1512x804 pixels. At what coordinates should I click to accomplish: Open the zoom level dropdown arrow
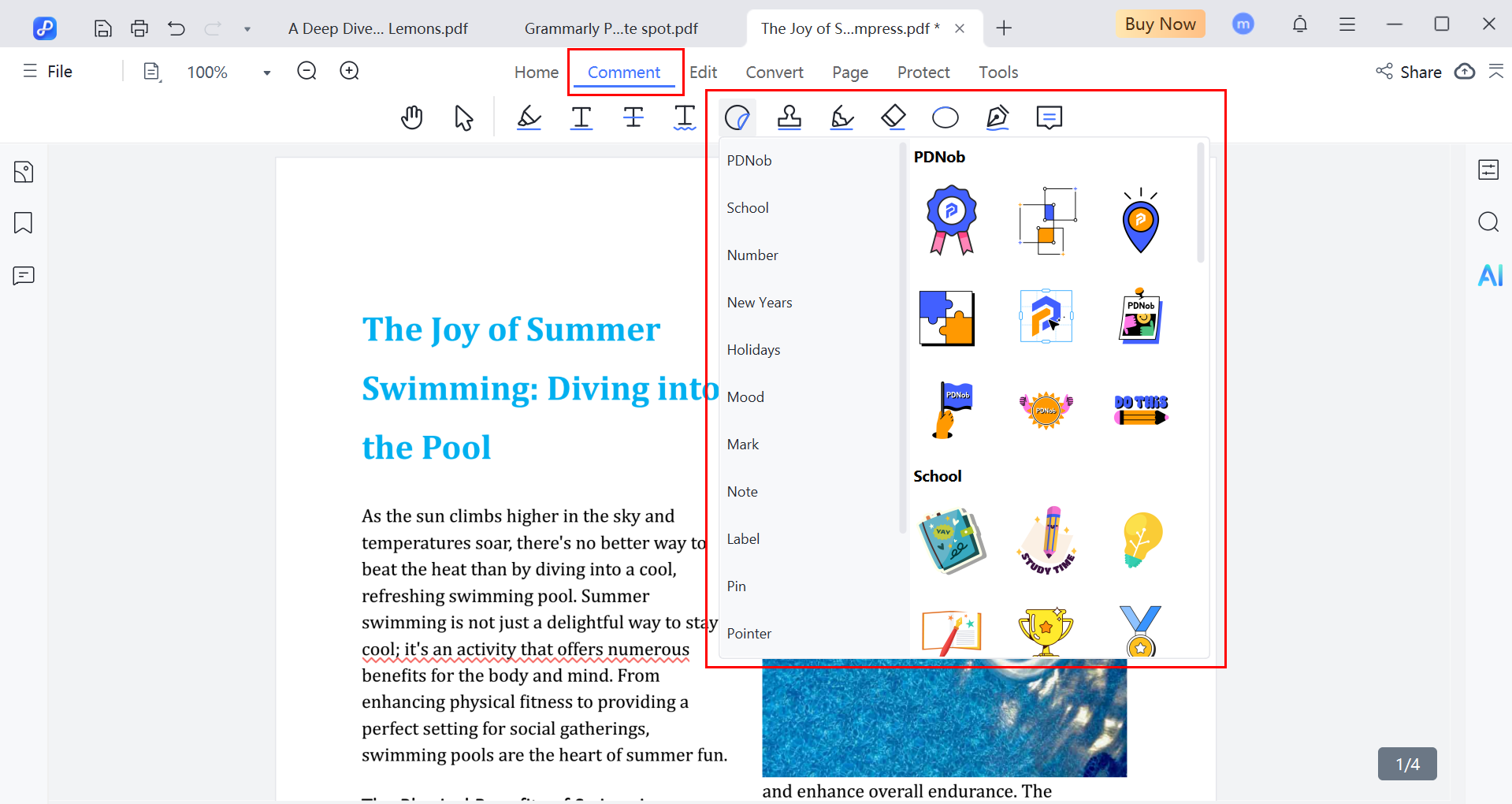267,73
